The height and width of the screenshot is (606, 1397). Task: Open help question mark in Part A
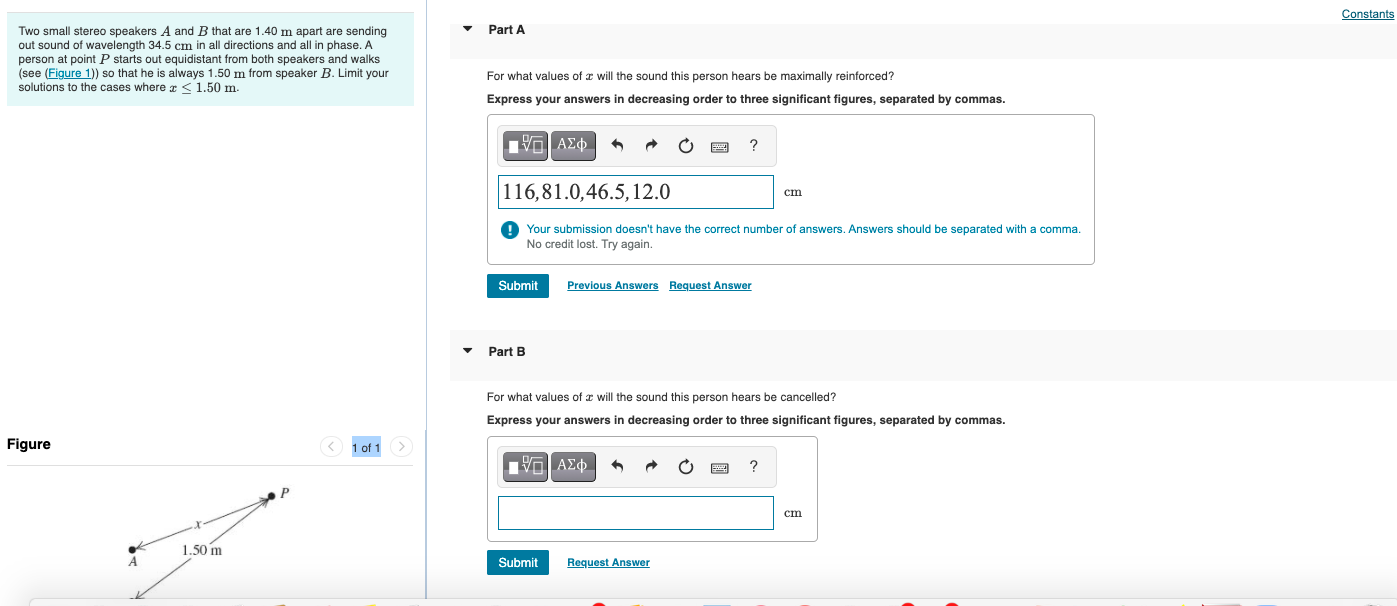pyautogui.click(x=753, y=146)
